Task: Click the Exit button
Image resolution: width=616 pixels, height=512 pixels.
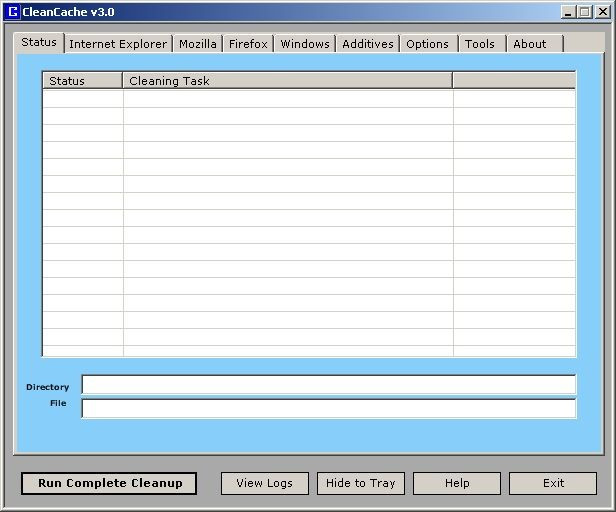Action: click(553, 483)
